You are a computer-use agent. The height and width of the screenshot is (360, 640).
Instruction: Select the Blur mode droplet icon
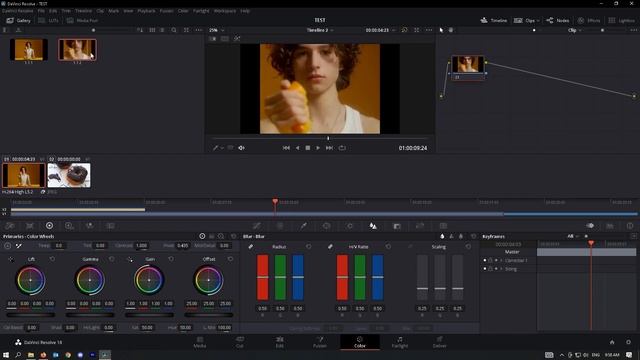coord(442,236)
